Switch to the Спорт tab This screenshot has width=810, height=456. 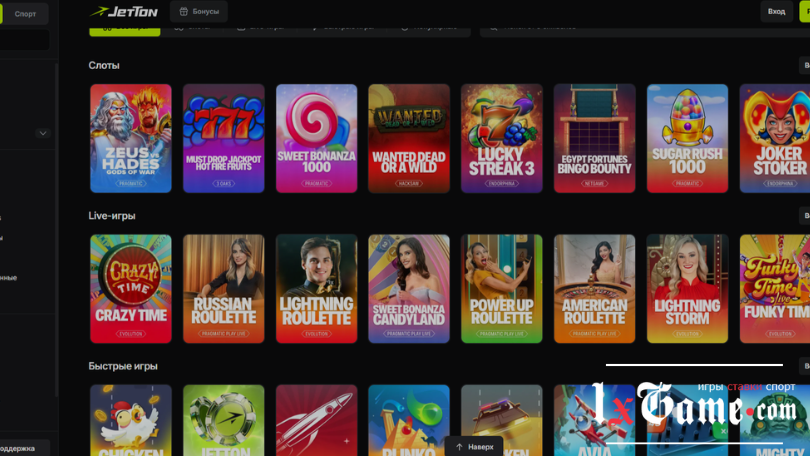[25, 14]
